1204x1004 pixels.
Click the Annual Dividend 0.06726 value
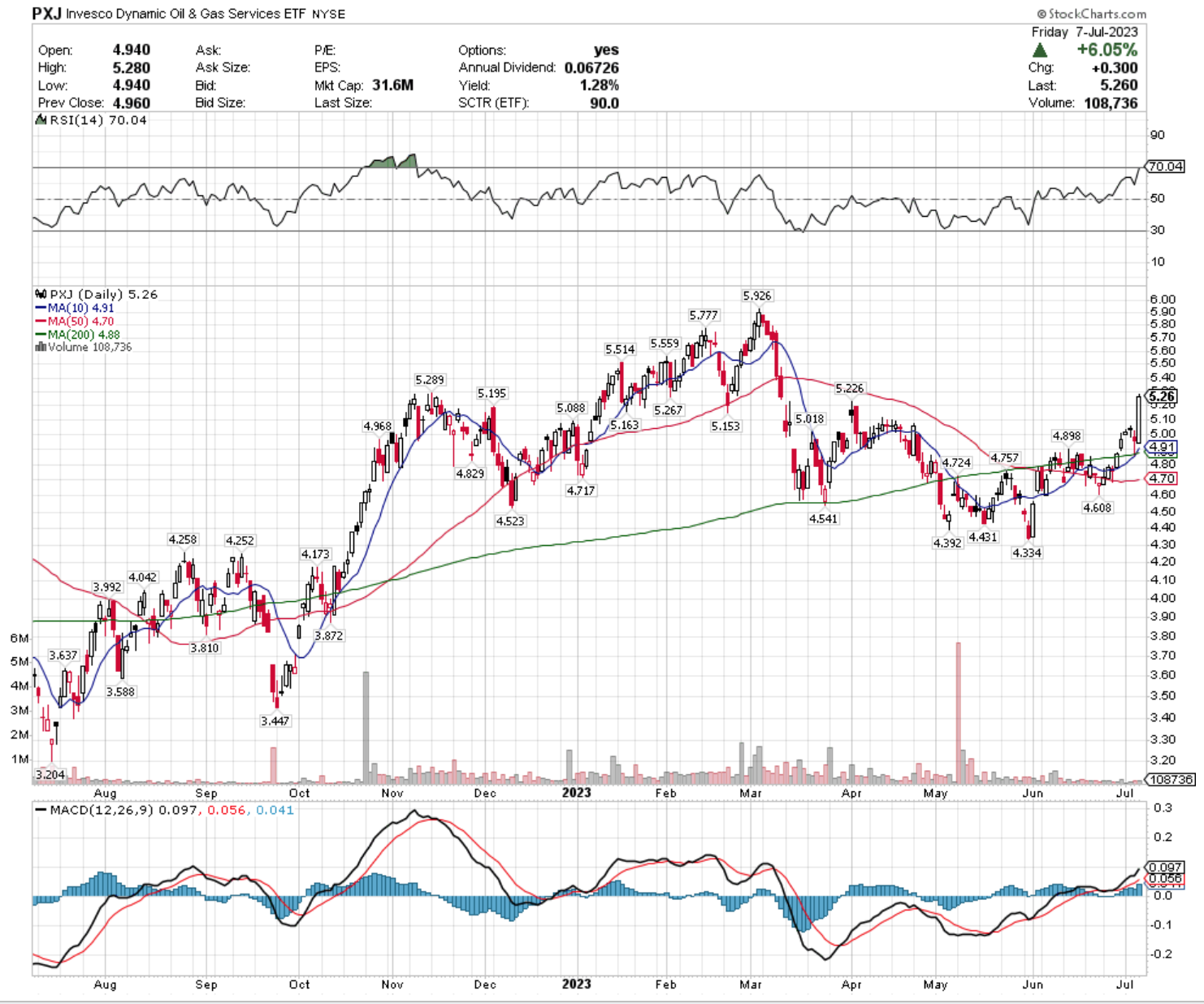point(591,67)
